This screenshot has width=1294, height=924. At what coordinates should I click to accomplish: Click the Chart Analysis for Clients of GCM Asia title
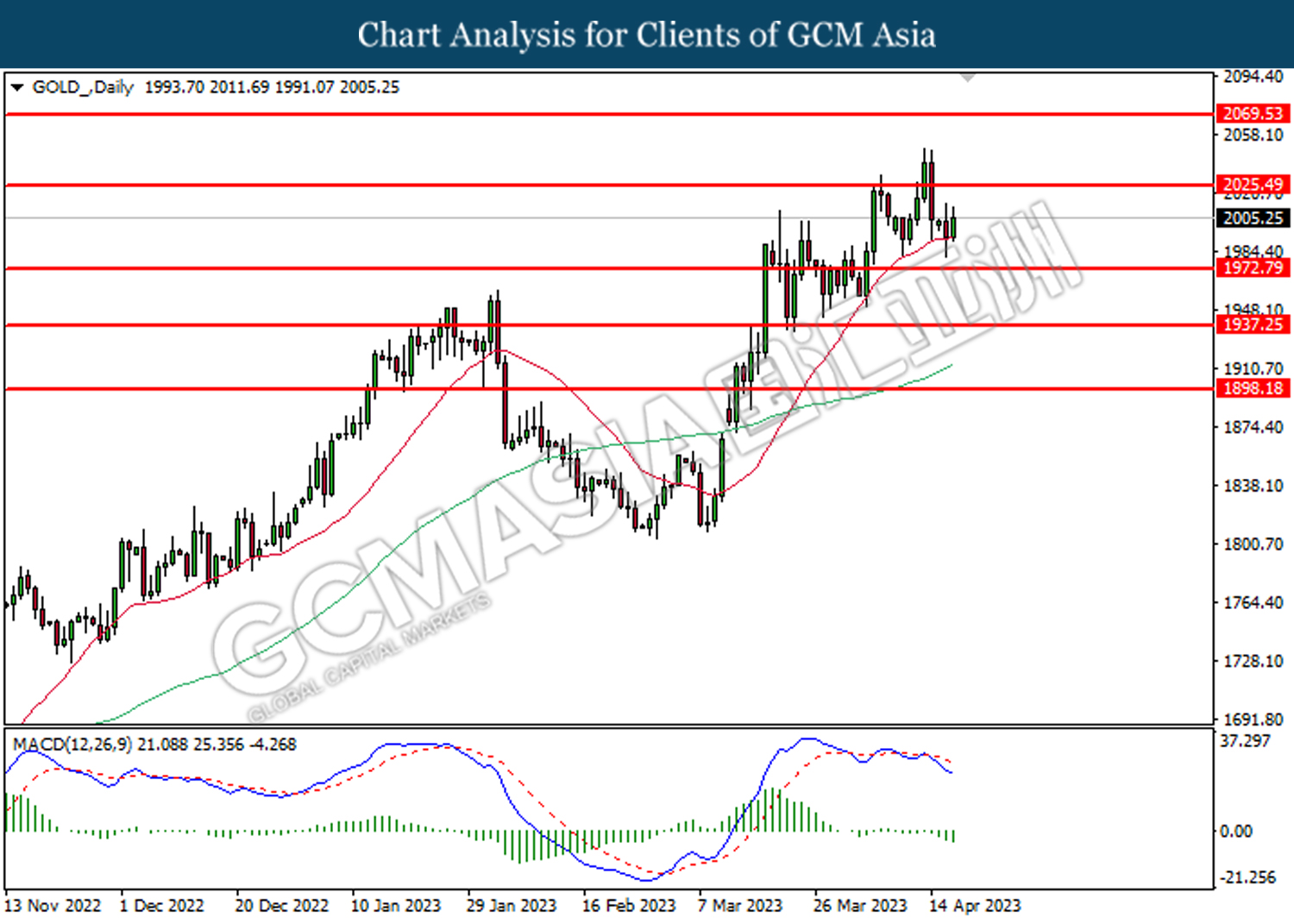(x=647, y=35)
